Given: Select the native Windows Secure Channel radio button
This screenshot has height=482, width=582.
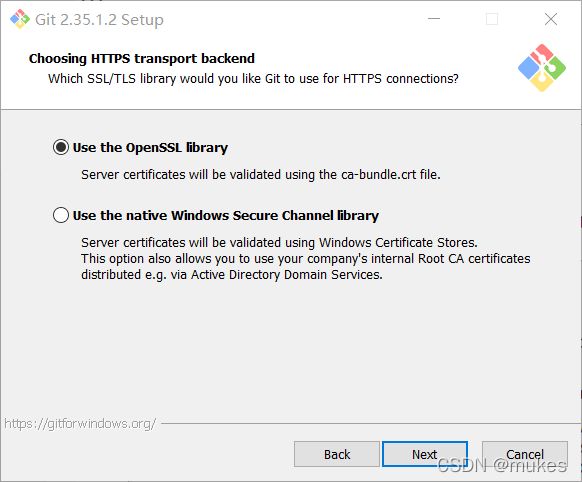Looking at the screenshot, I should click(61, 215).
